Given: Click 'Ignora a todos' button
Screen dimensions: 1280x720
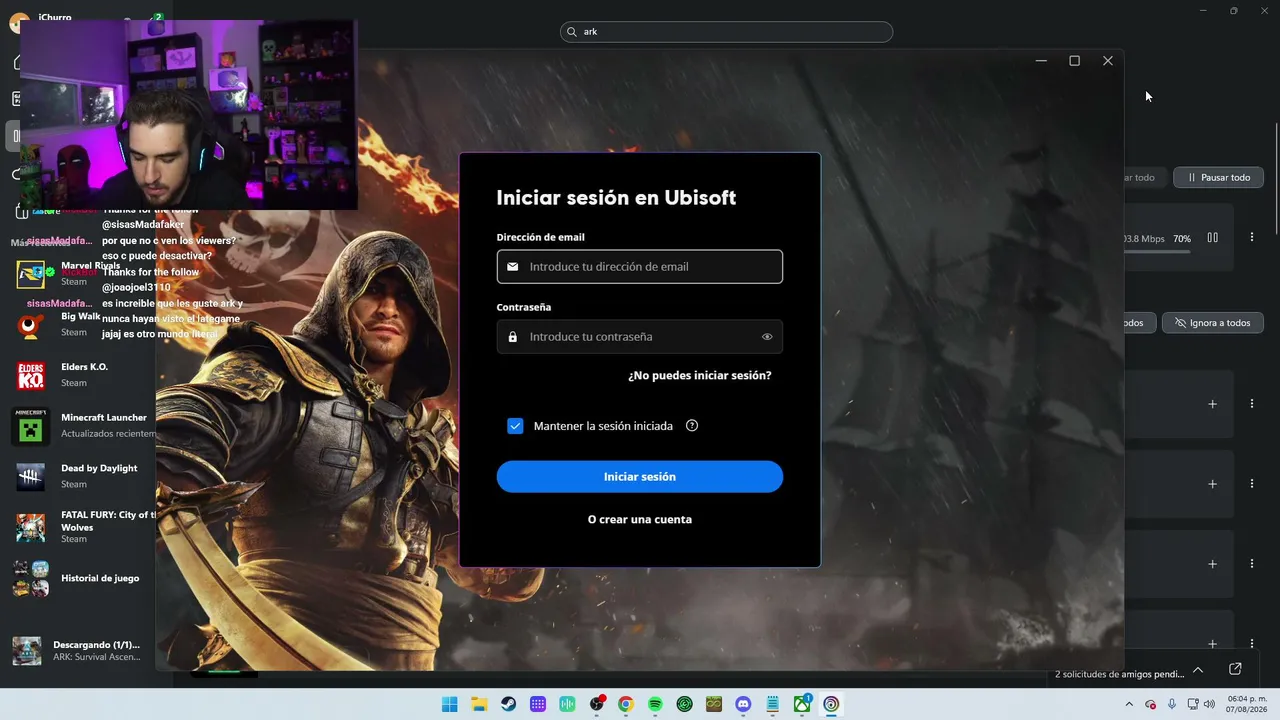Looking at the screenshot, I should tap(1213, 323).
